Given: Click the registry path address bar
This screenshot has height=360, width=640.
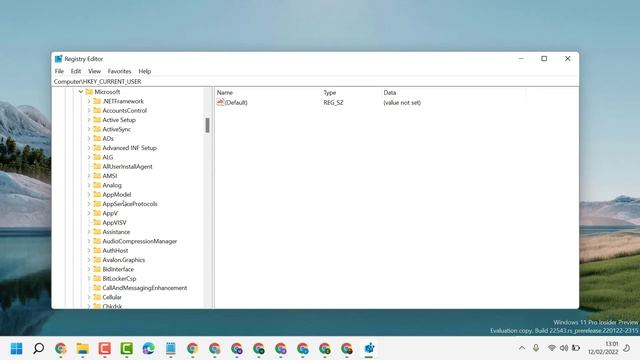Looking at the screenshot, I should coord(315,82).
